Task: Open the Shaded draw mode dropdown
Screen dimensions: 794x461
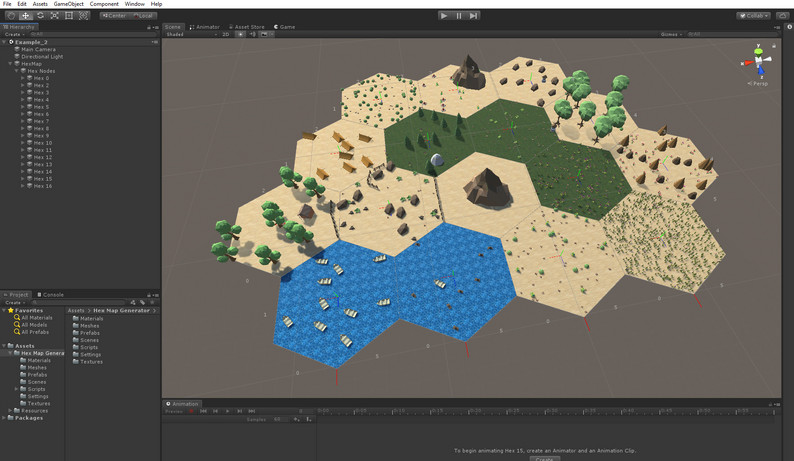Action: pyautogui.click(x=191, y=34)
